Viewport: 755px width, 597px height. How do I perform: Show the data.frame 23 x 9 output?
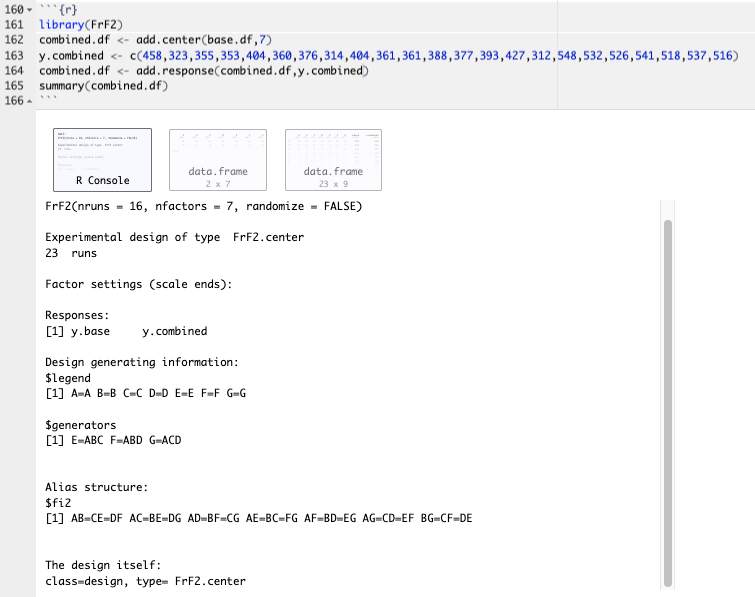[x=334, y=160]
